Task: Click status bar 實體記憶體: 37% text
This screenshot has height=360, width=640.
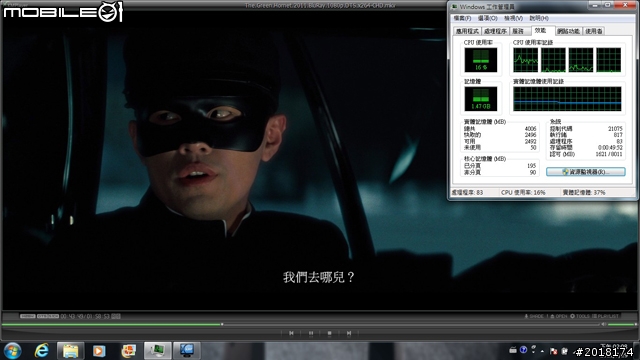Action: (x=584, y=192)
